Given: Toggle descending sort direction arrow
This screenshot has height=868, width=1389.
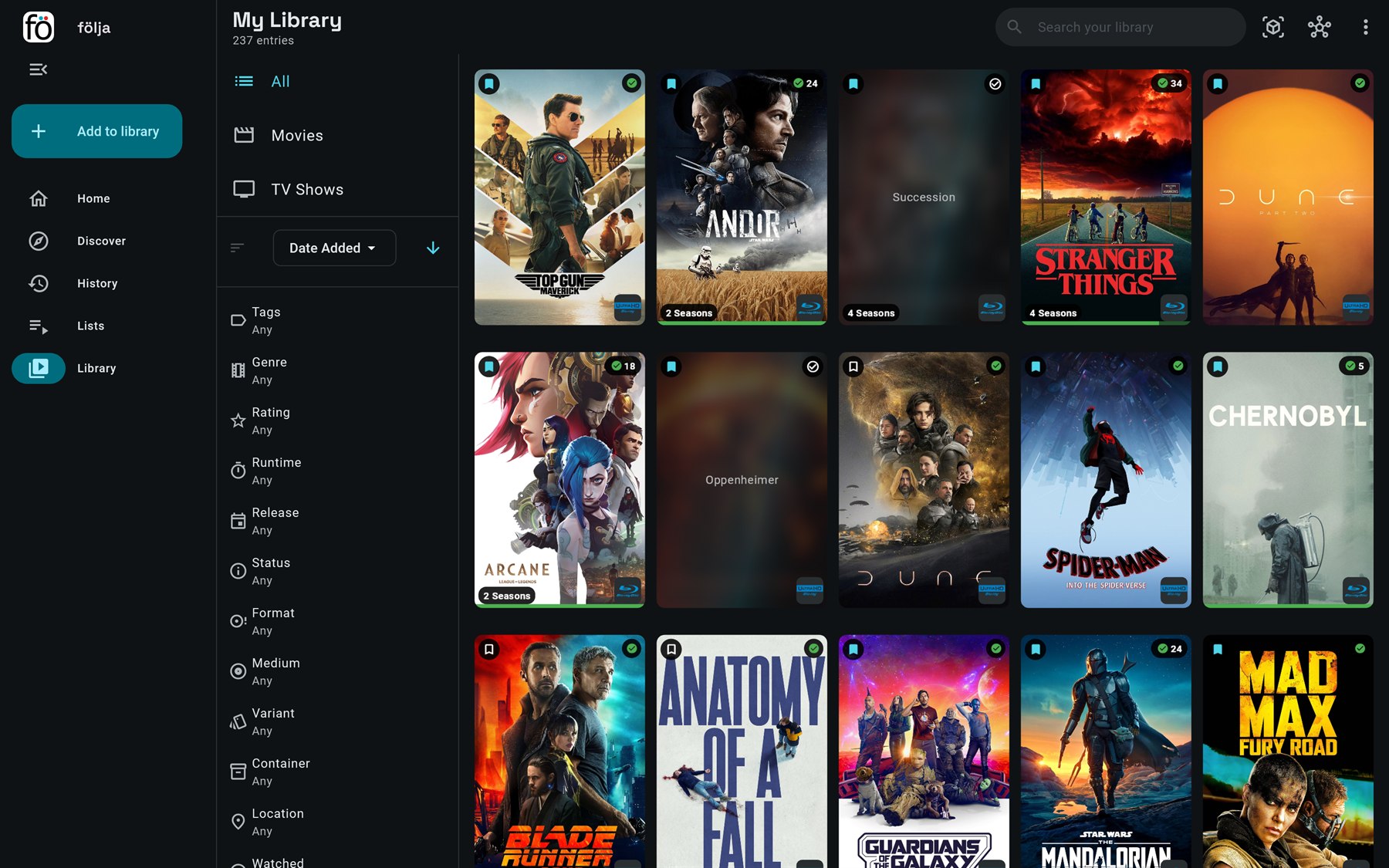Looking at the screenshot, I should pos(433,248).
